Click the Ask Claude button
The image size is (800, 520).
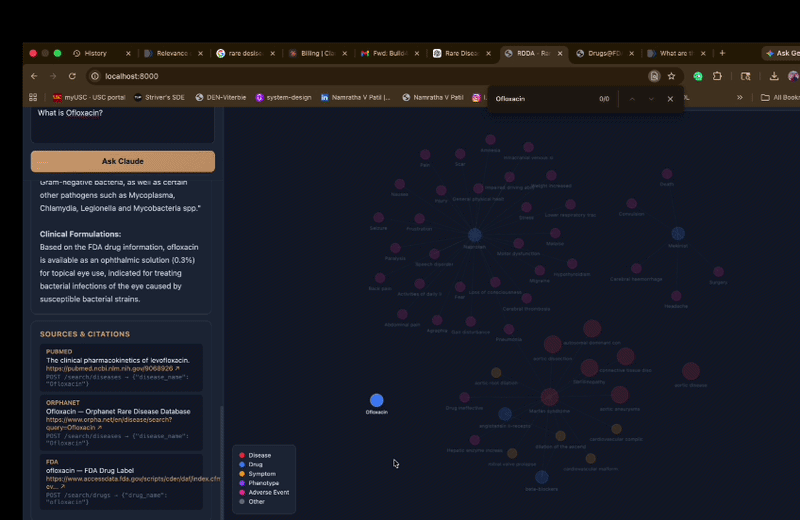tap(122, 161)
